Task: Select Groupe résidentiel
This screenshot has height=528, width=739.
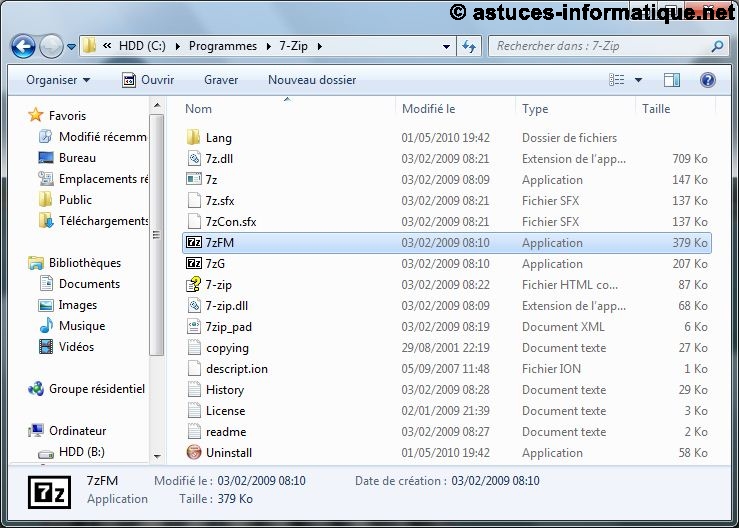Action: tap(86, 389)
